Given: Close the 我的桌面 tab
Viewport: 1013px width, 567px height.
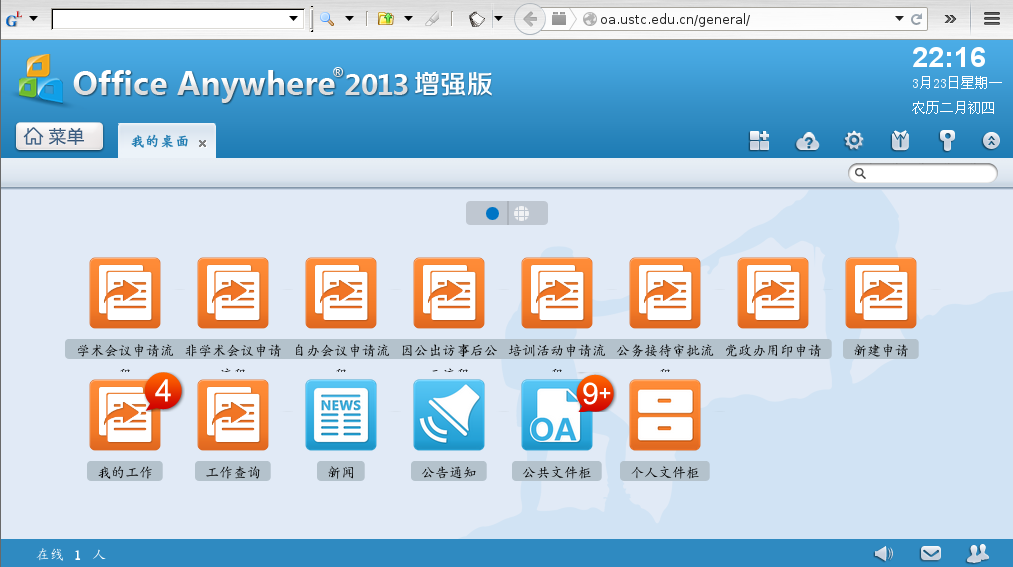Looking at the screenshot, I should click(202, 143).
